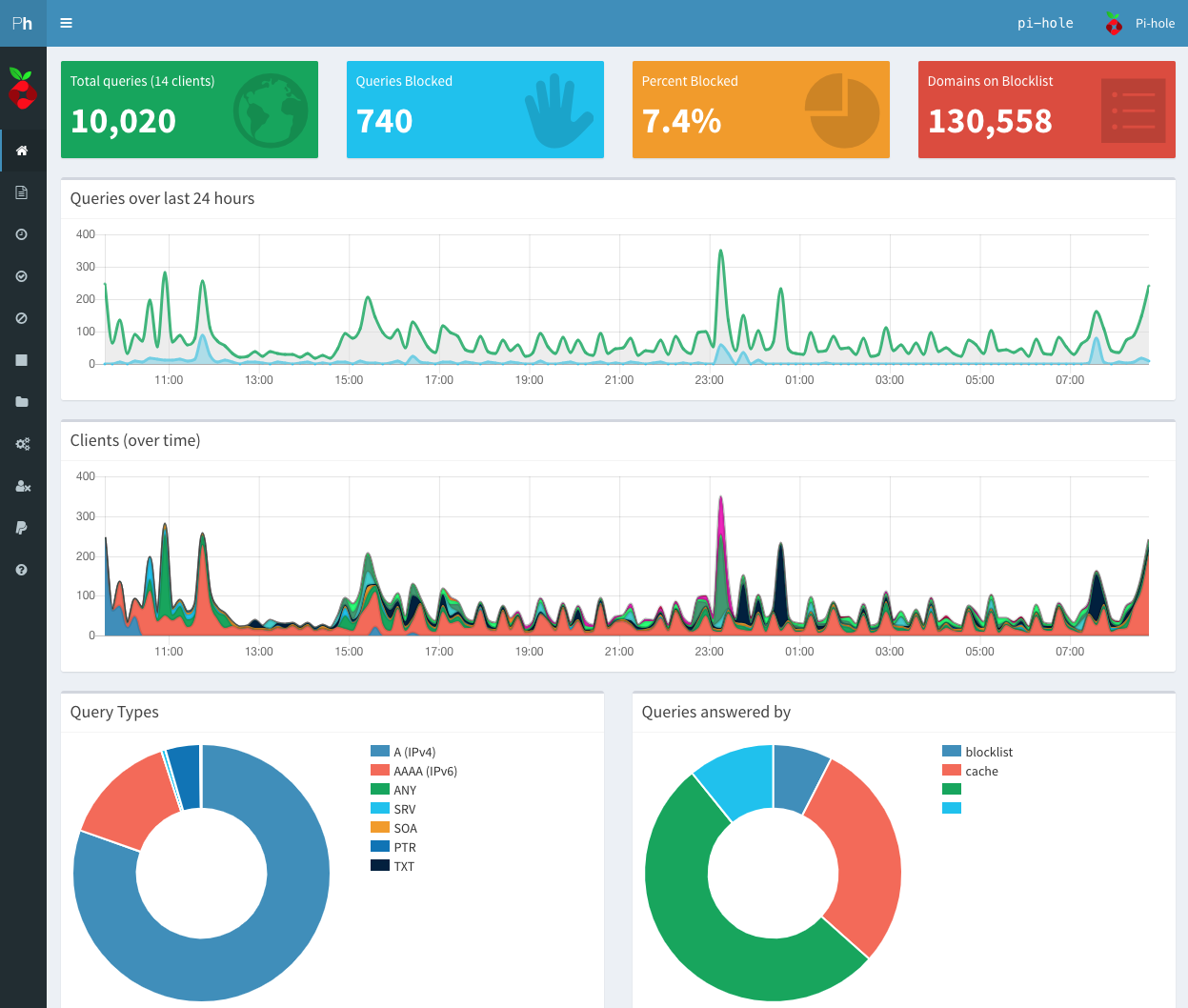
Task: Click the blue blocklist legend color box
Action: click(x=951, y=752)
